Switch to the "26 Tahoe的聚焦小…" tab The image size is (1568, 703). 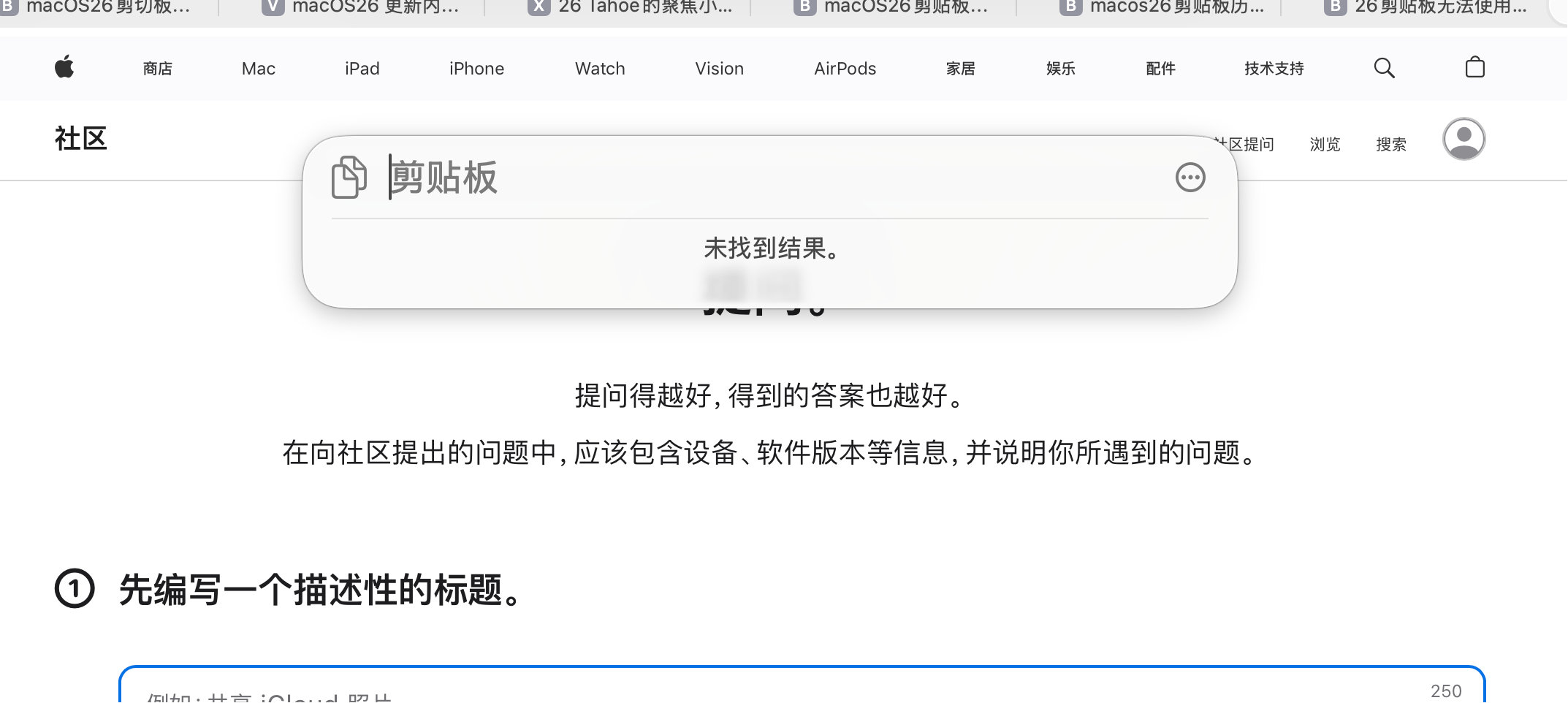631,9
